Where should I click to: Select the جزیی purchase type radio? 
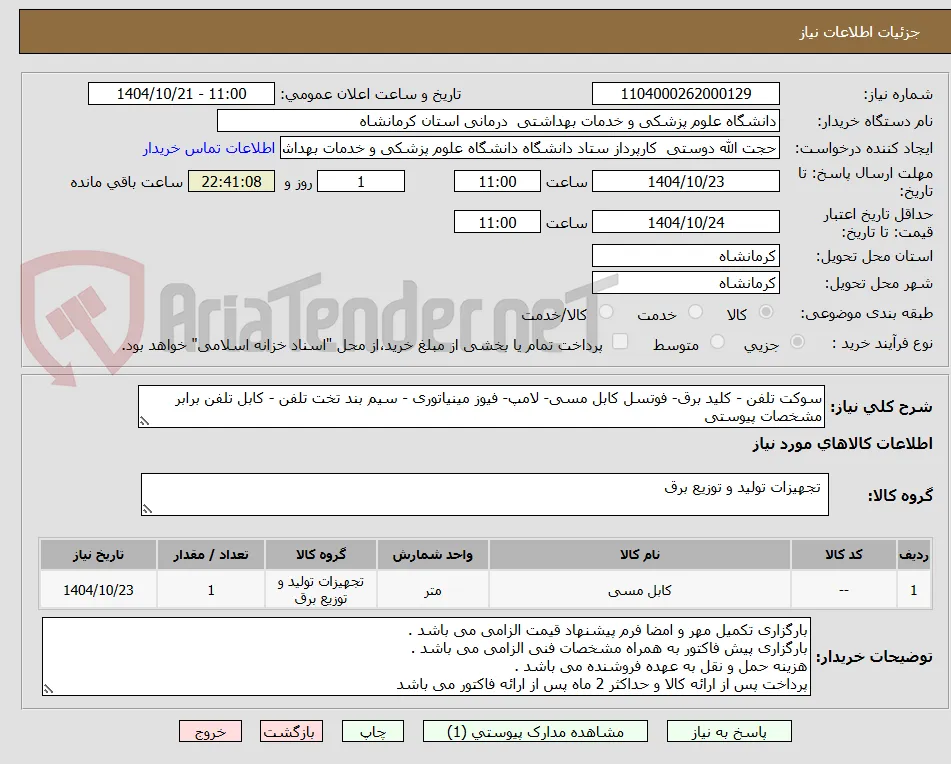797,342
